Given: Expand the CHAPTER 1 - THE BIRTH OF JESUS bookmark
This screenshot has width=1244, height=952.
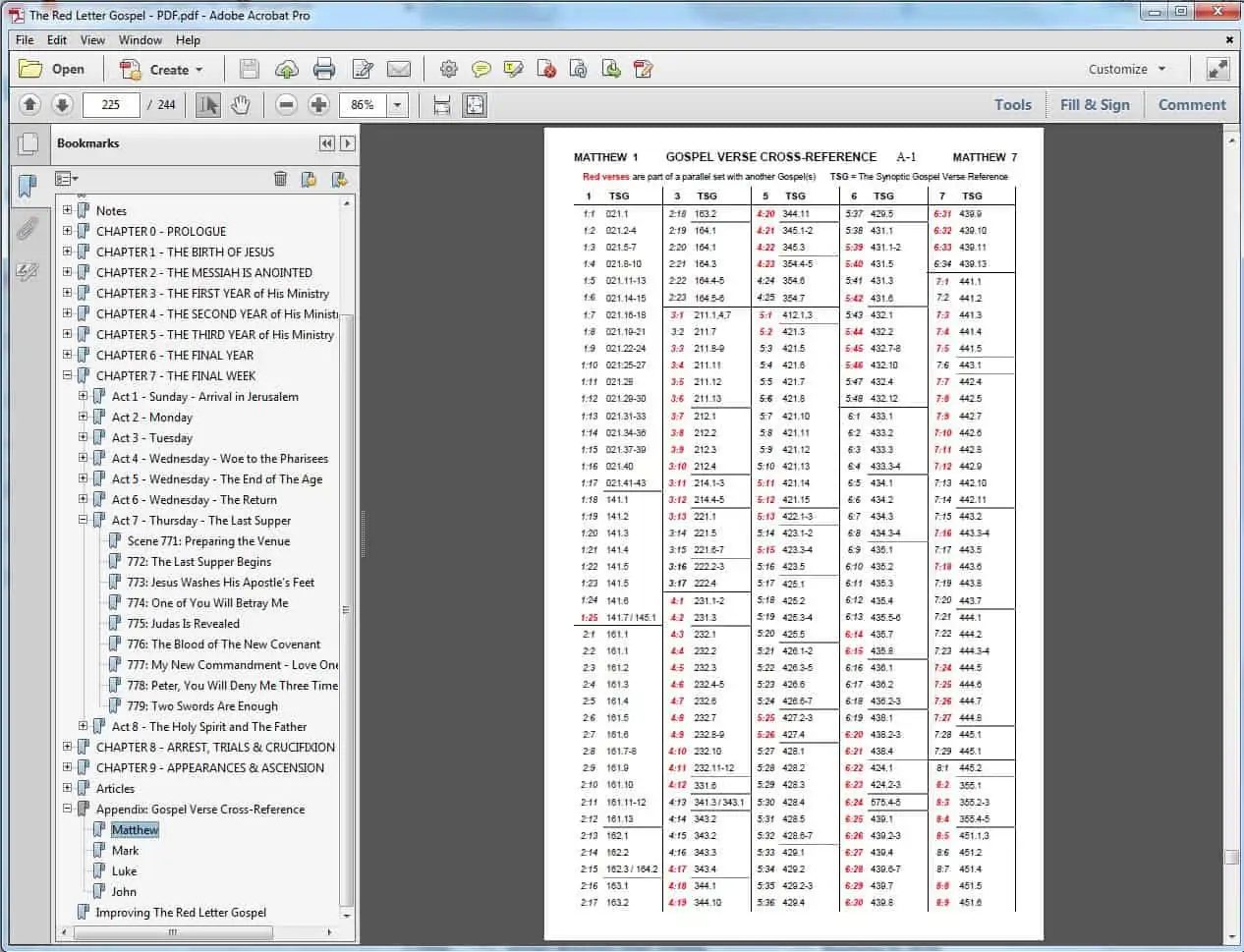Looking at the screenshot, I should click(x=67, y=252).
